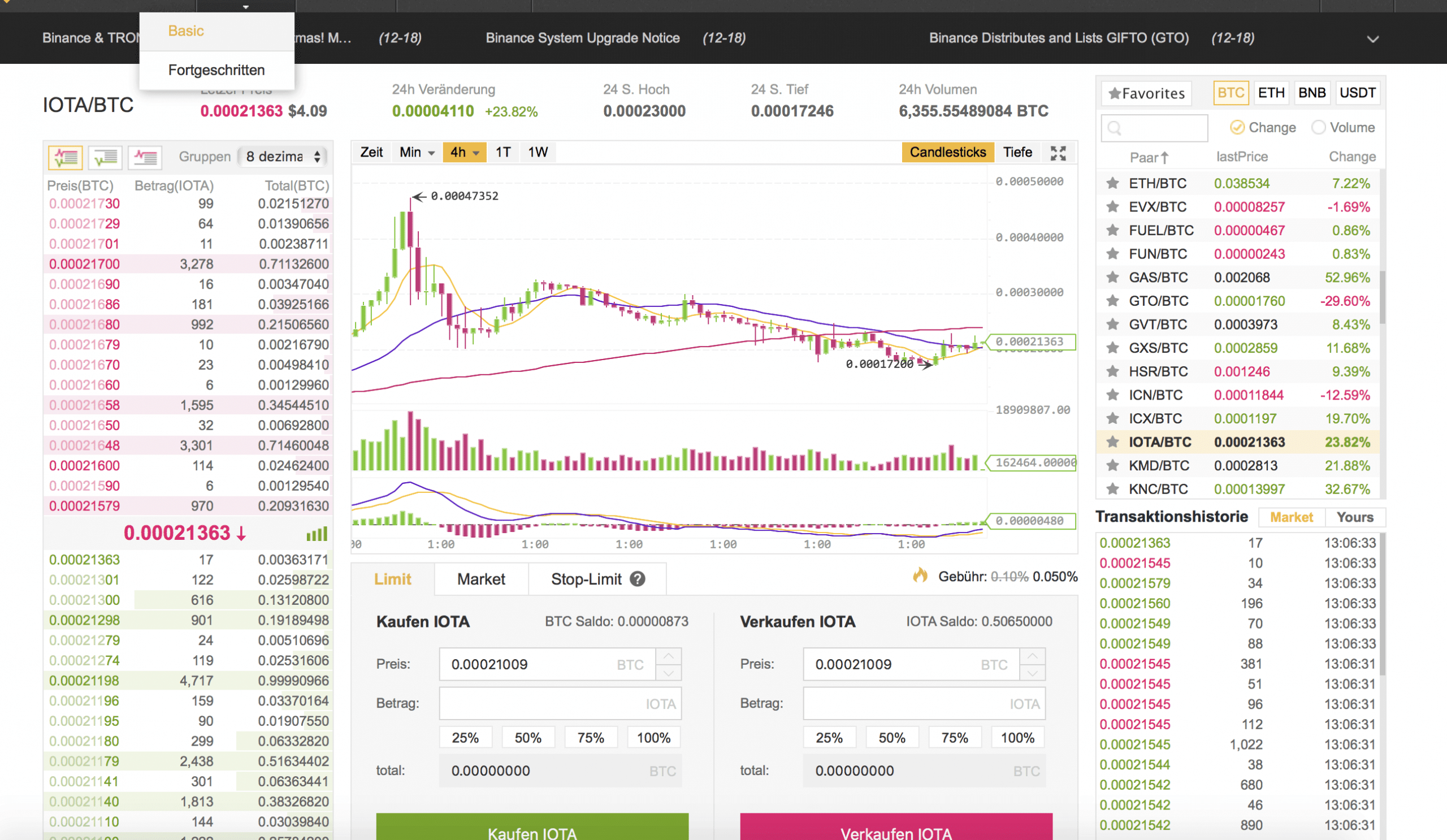Favorite the IOTA/BTC pair star

(1112, 442)
